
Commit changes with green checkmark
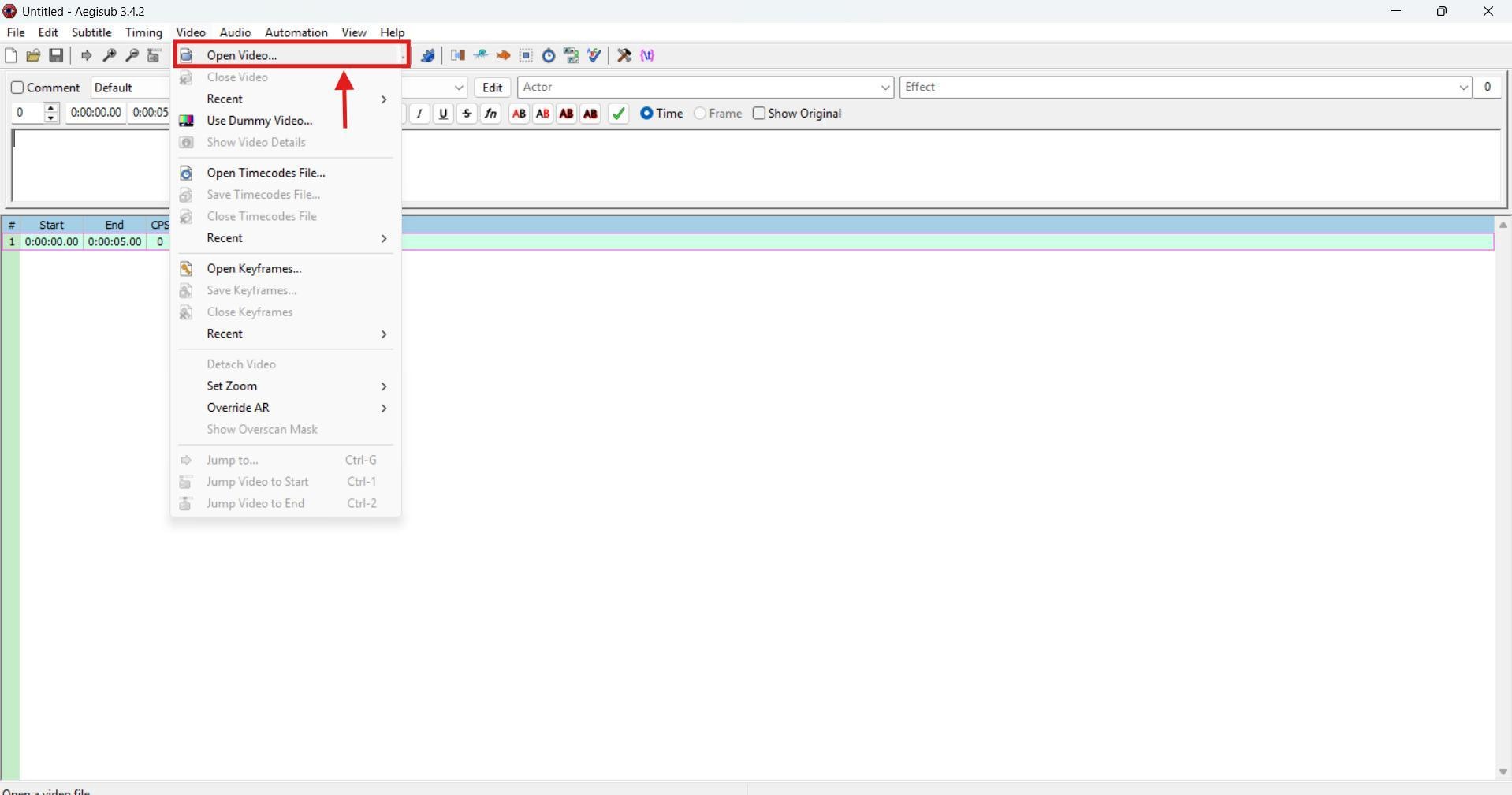(x=619, y=114)
